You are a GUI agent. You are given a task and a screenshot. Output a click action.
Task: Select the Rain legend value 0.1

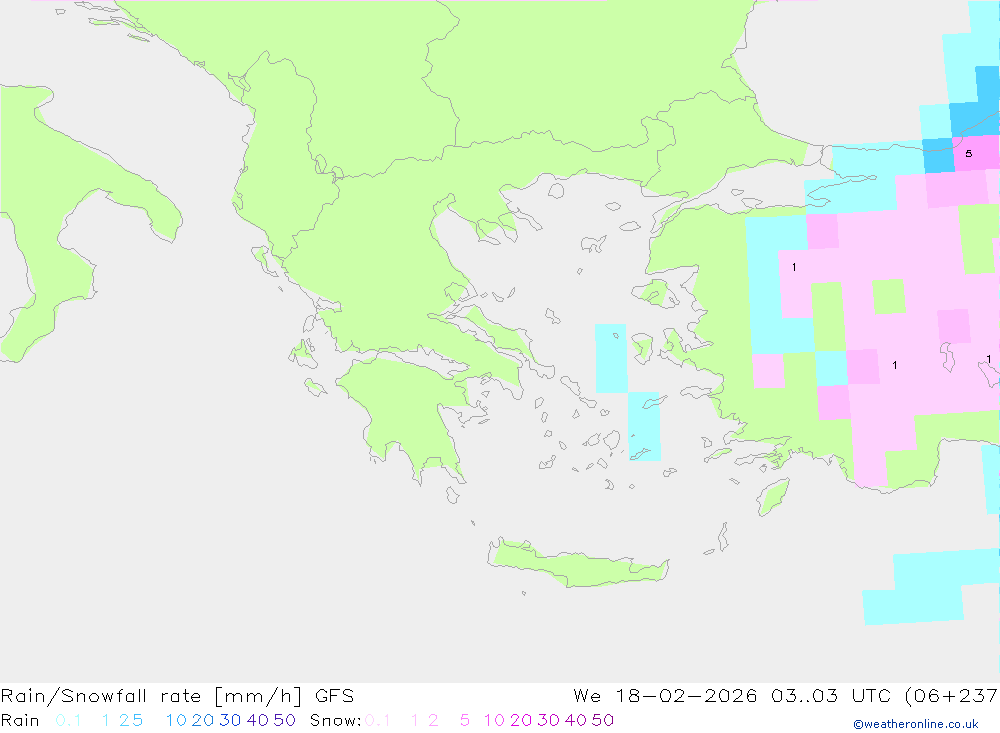tap(68, 720)
